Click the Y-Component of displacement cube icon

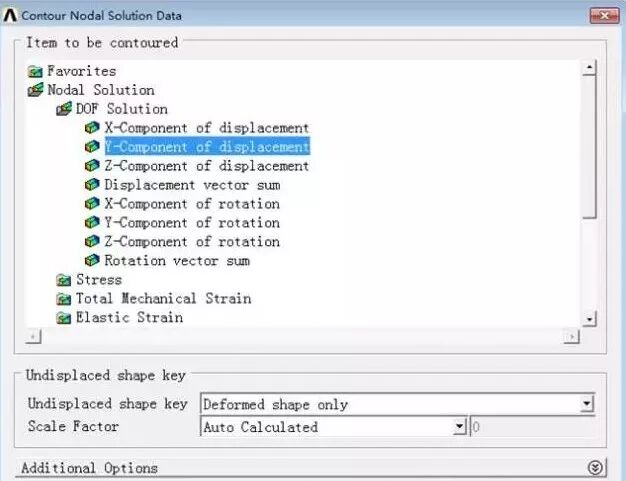click(92, 146)
